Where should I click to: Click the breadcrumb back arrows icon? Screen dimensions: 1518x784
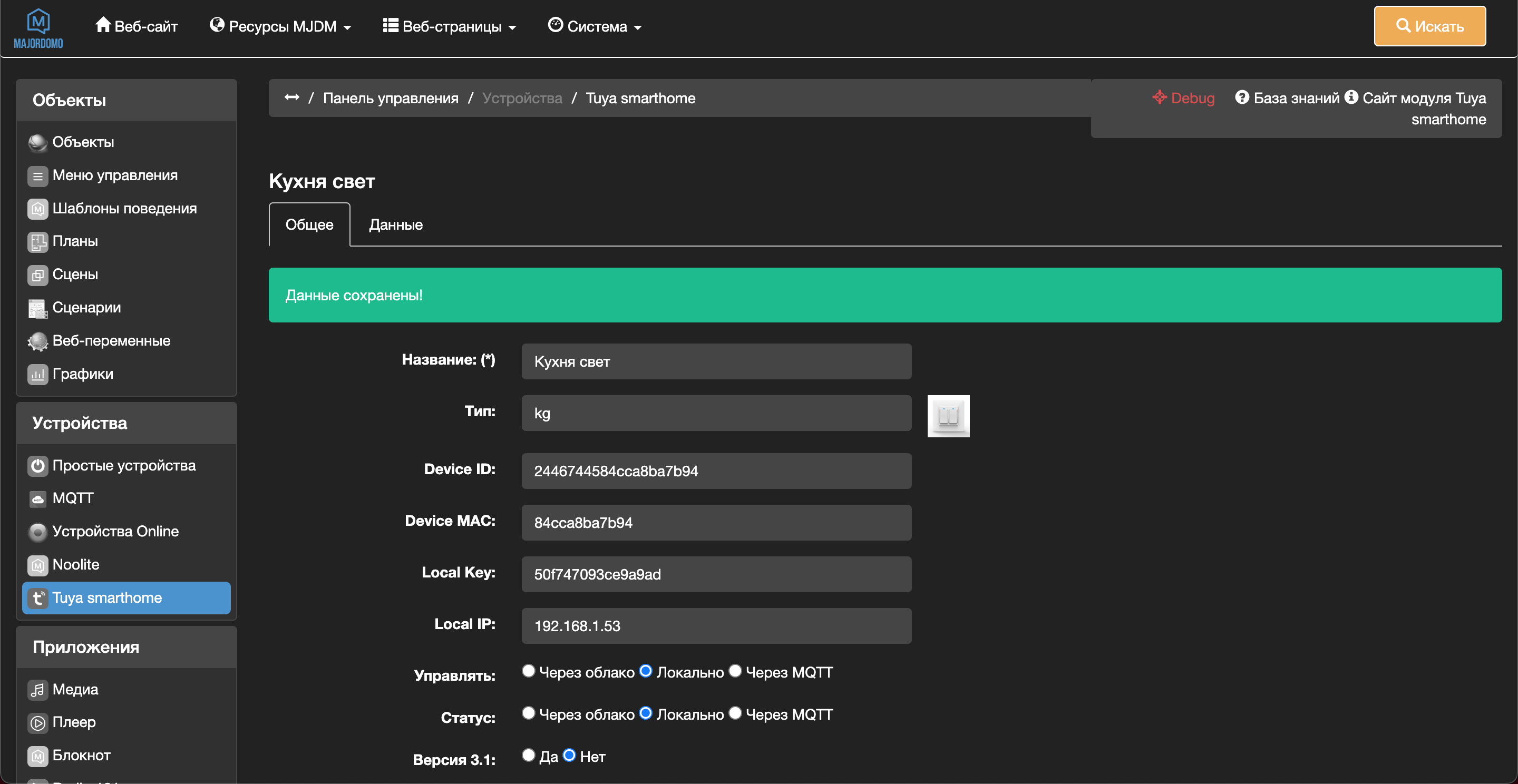coord(291,97)
